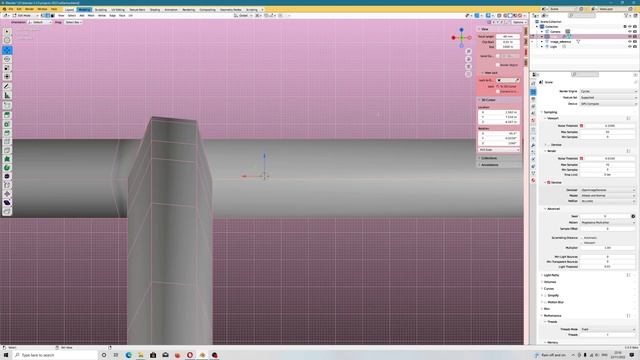
Task: Toggle Collection visibility eye in outliner
Action: [x=629, y=27]
